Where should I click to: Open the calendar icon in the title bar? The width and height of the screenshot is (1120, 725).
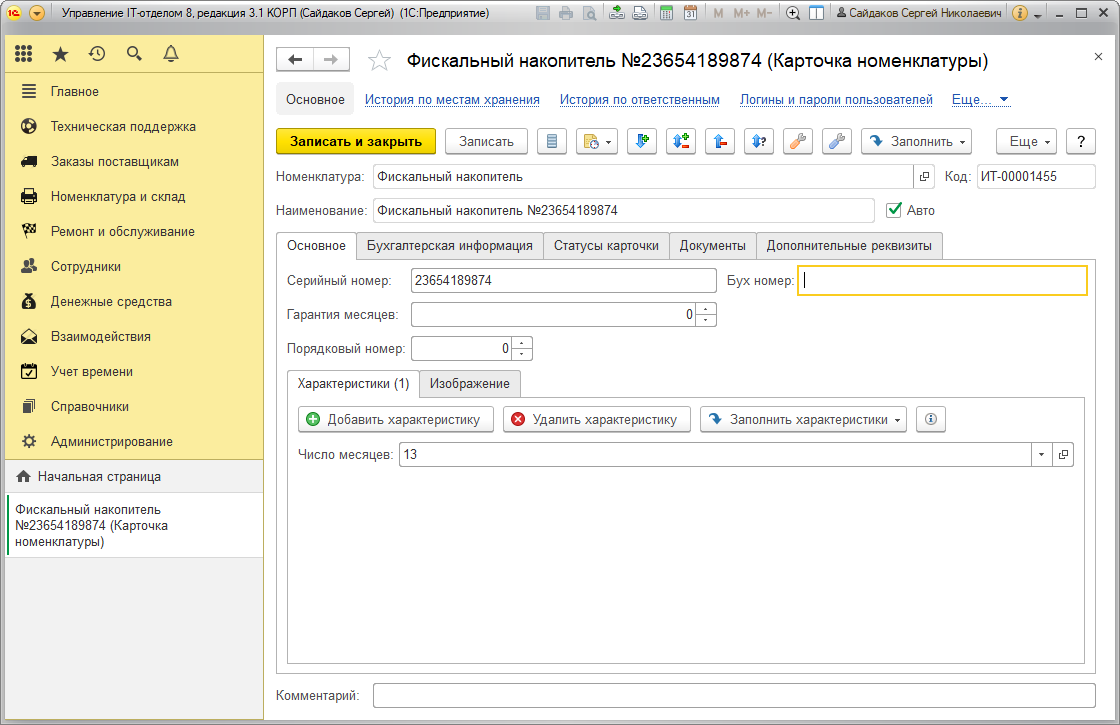pyautogui.click(x=690, y=13)
